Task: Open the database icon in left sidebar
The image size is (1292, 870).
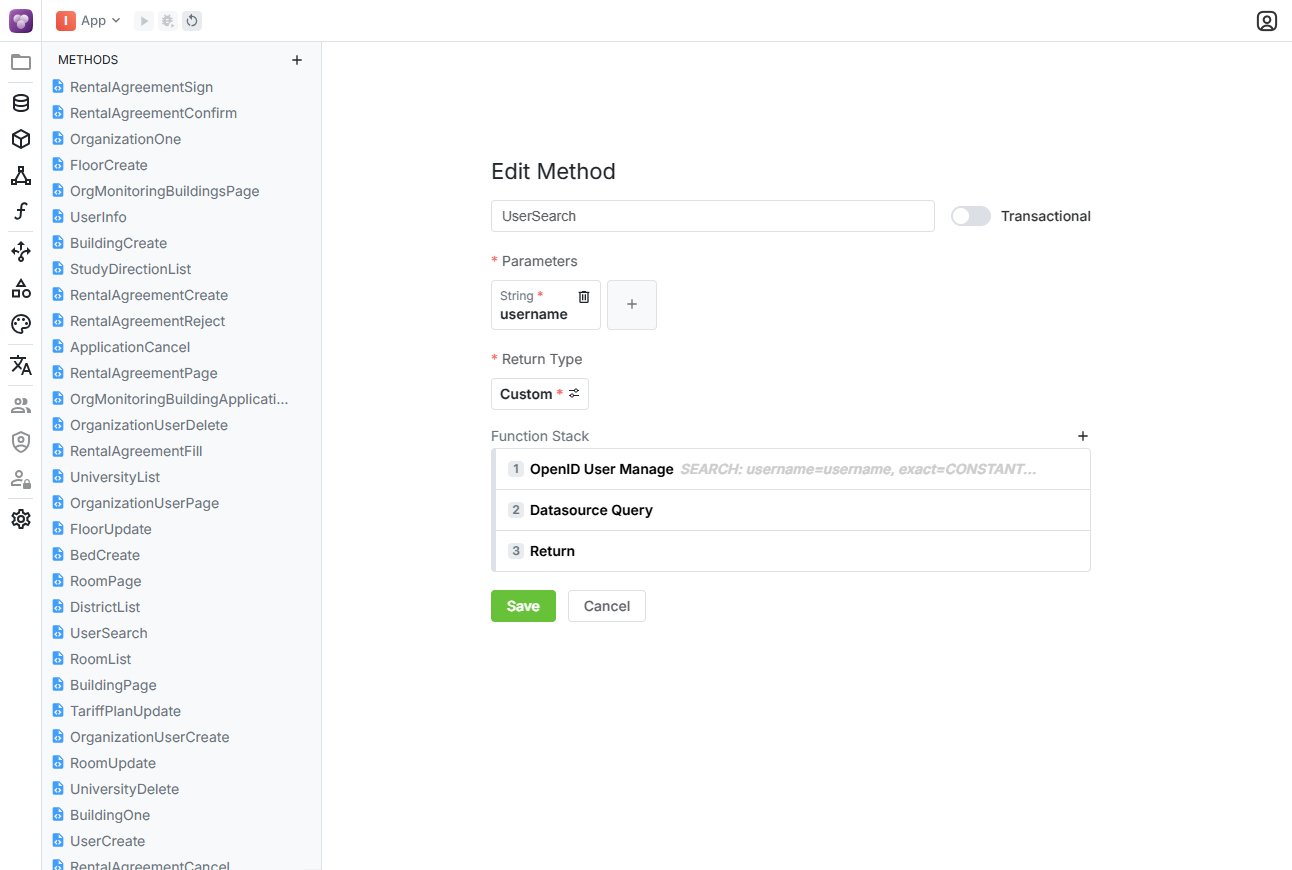Action: [x=21, y=103]
